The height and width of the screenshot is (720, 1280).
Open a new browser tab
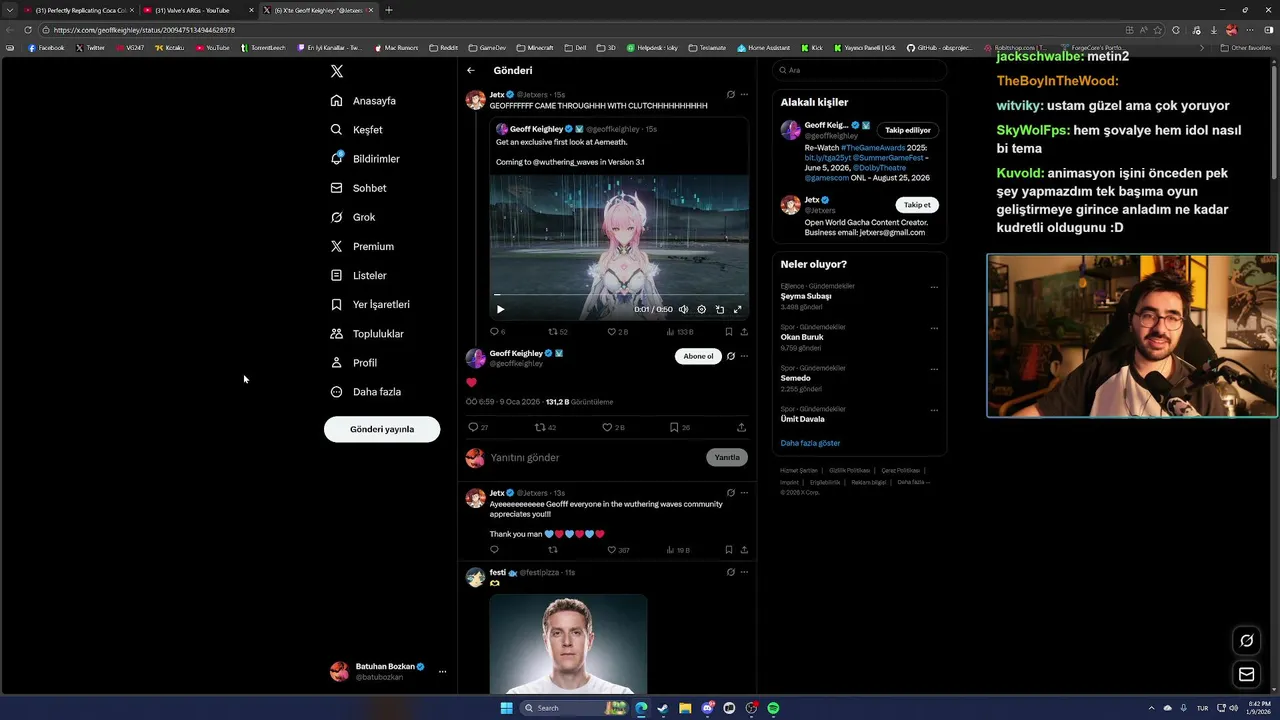tap(389, 10)
